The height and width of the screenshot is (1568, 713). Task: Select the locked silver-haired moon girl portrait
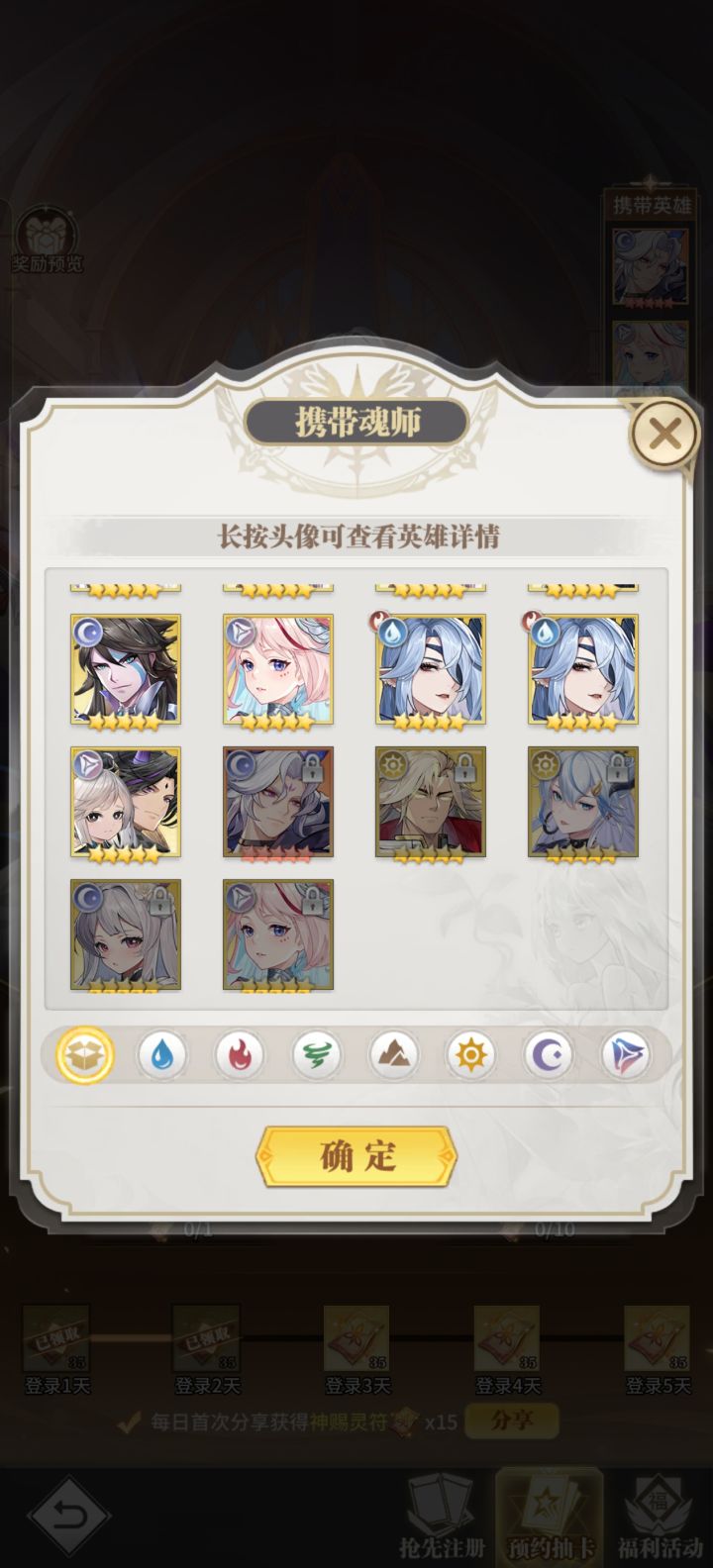126,934
